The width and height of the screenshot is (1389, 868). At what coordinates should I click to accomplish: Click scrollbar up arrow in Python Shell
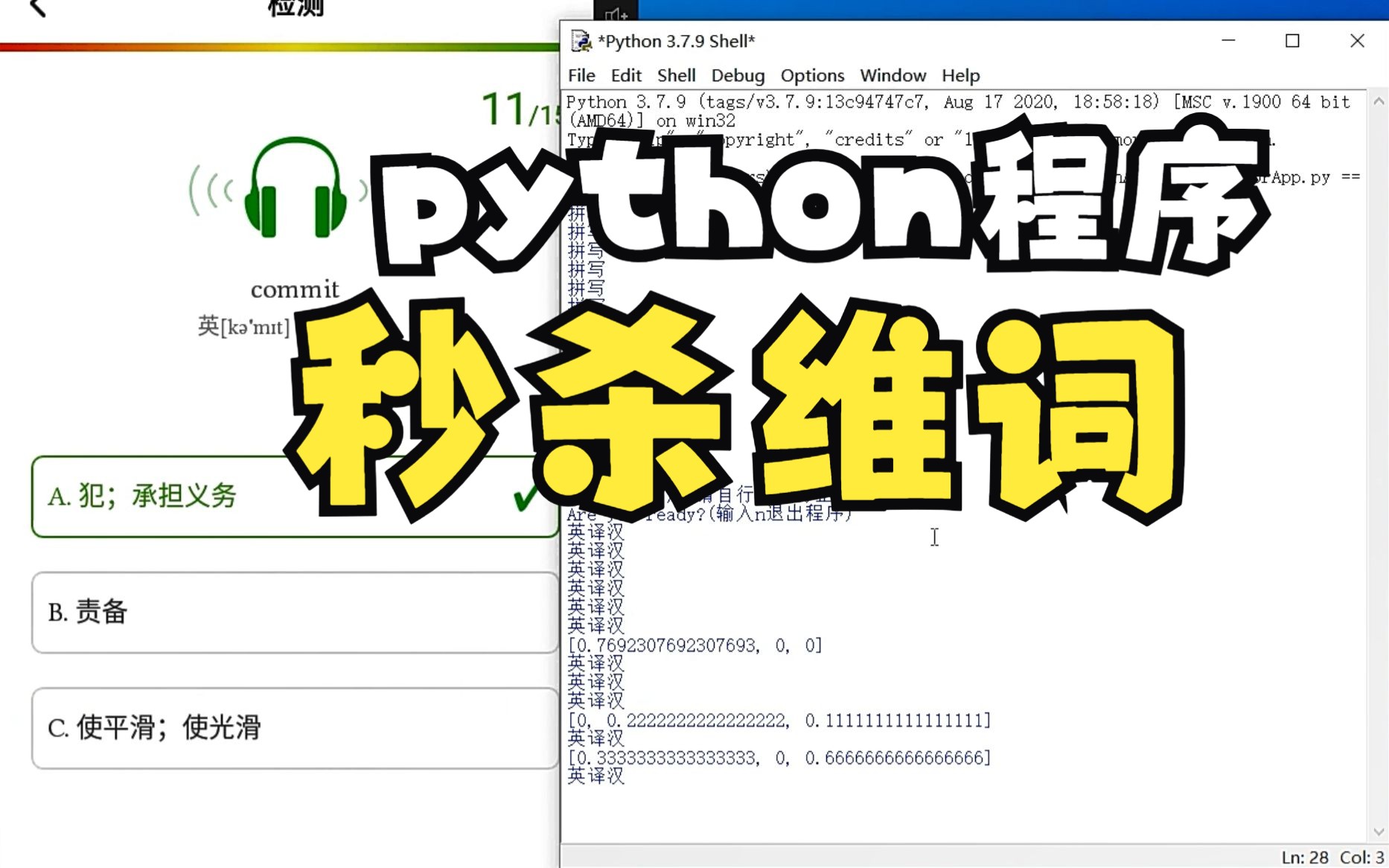[1378, 101]
